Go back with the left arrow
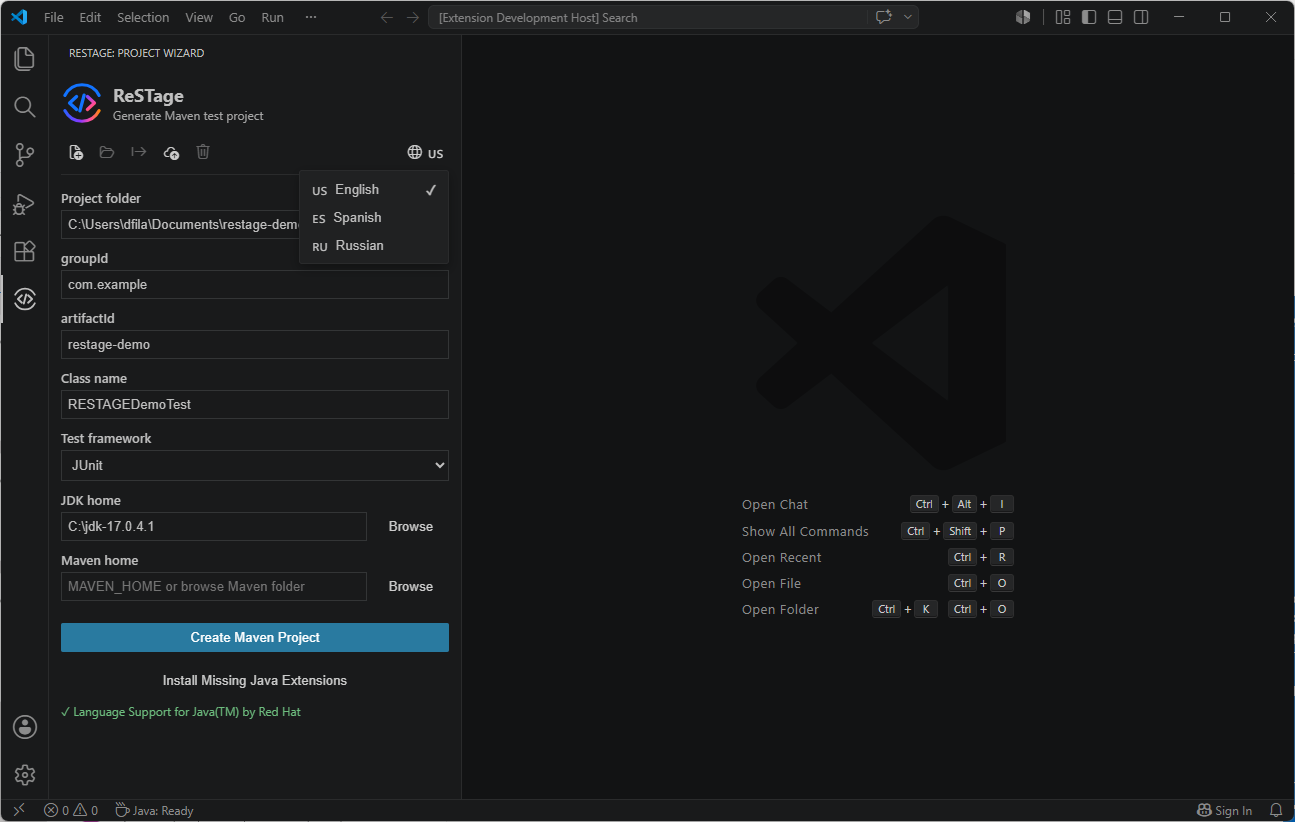 click(x=387, y=17)
